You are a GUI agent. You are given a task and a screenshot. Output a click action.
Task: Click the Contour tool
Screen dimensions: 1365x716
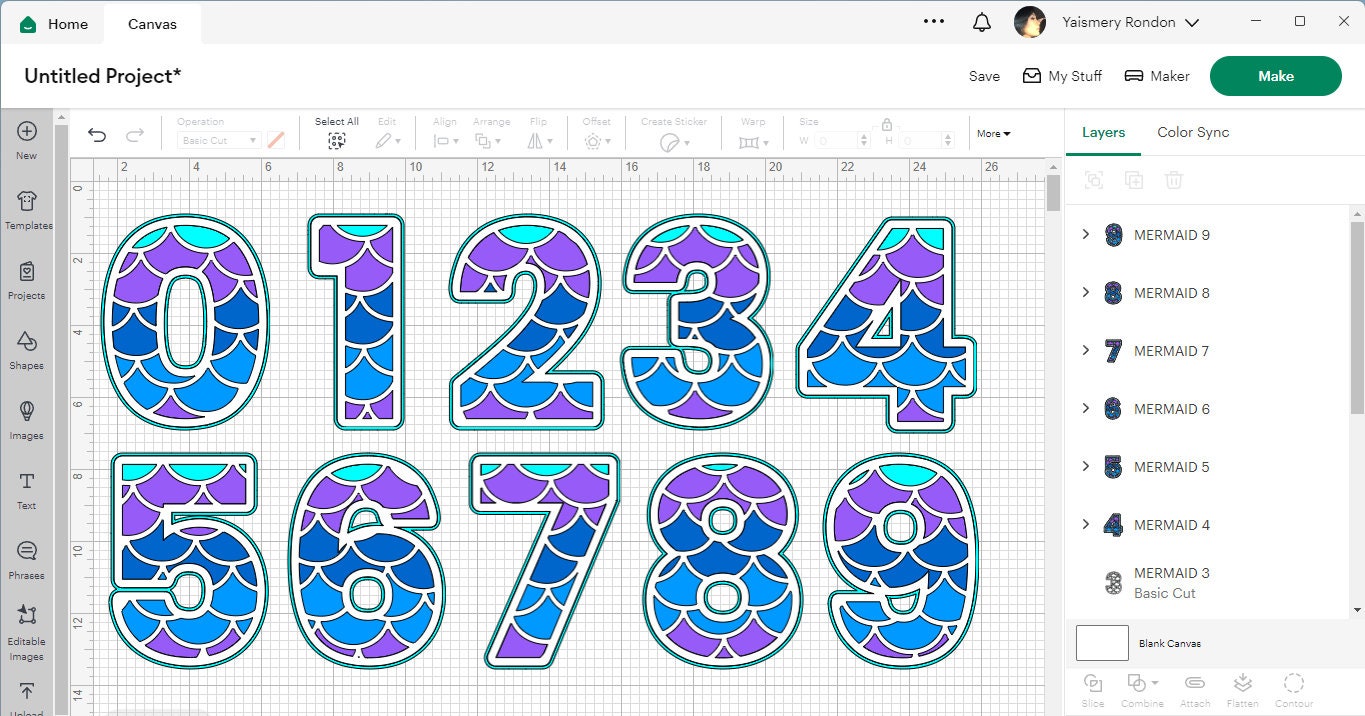[x=1294, y=690]
